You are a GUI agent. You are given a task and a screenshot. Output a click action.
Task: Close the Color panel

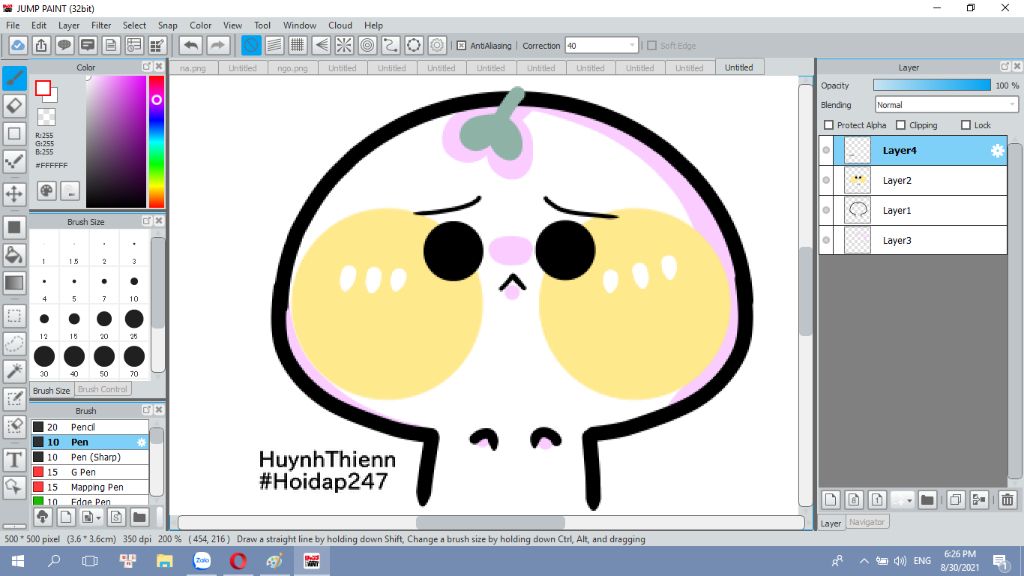(x=159, y=67)
